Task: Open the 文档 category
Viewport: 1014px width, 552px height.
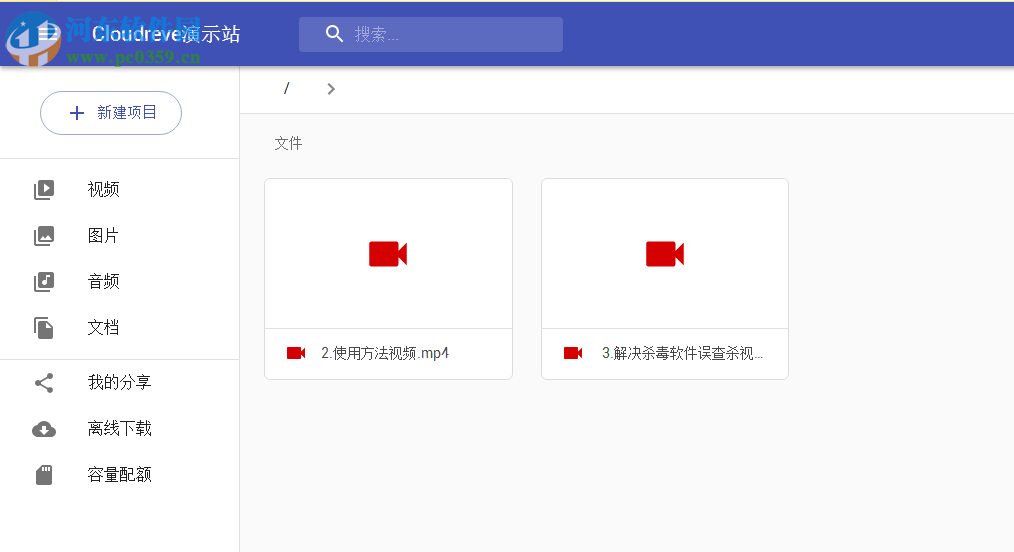Action: 103,328
